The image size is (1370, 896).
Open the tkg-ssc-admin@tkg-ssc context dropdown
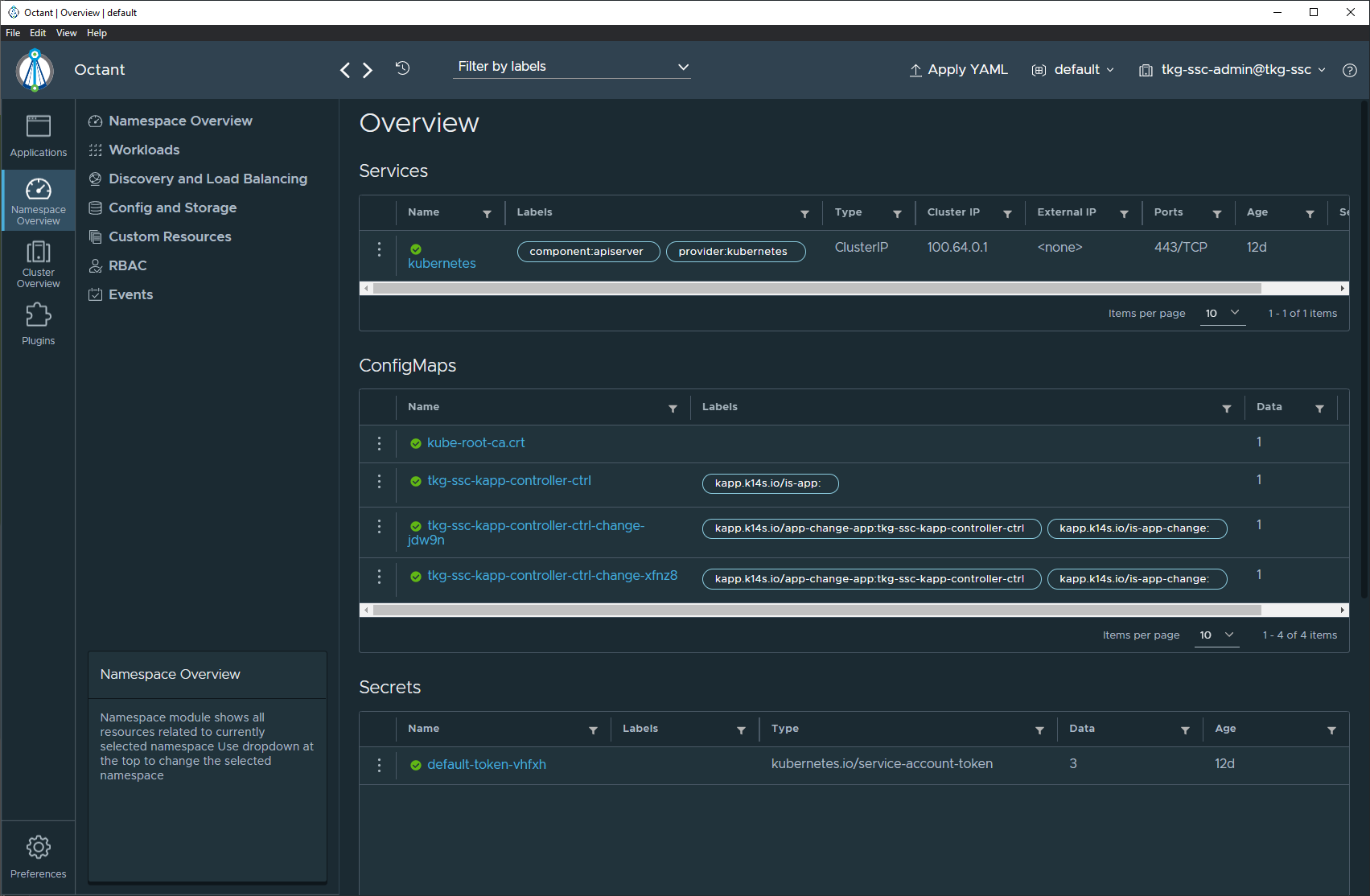pyautogui.click(x=1233, y=70)
